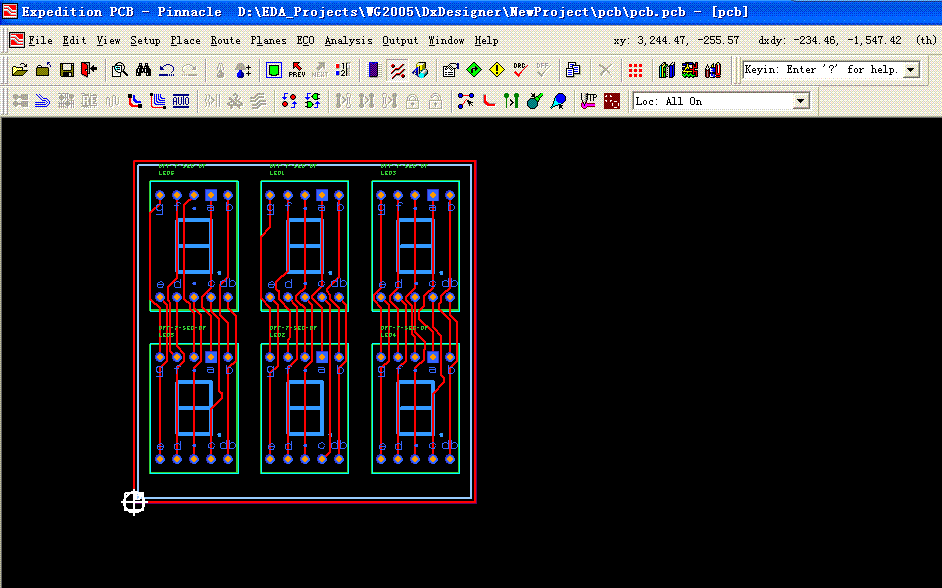
Task: Expand the Keyin command dropdown arrow
Action: pos(911,70)
